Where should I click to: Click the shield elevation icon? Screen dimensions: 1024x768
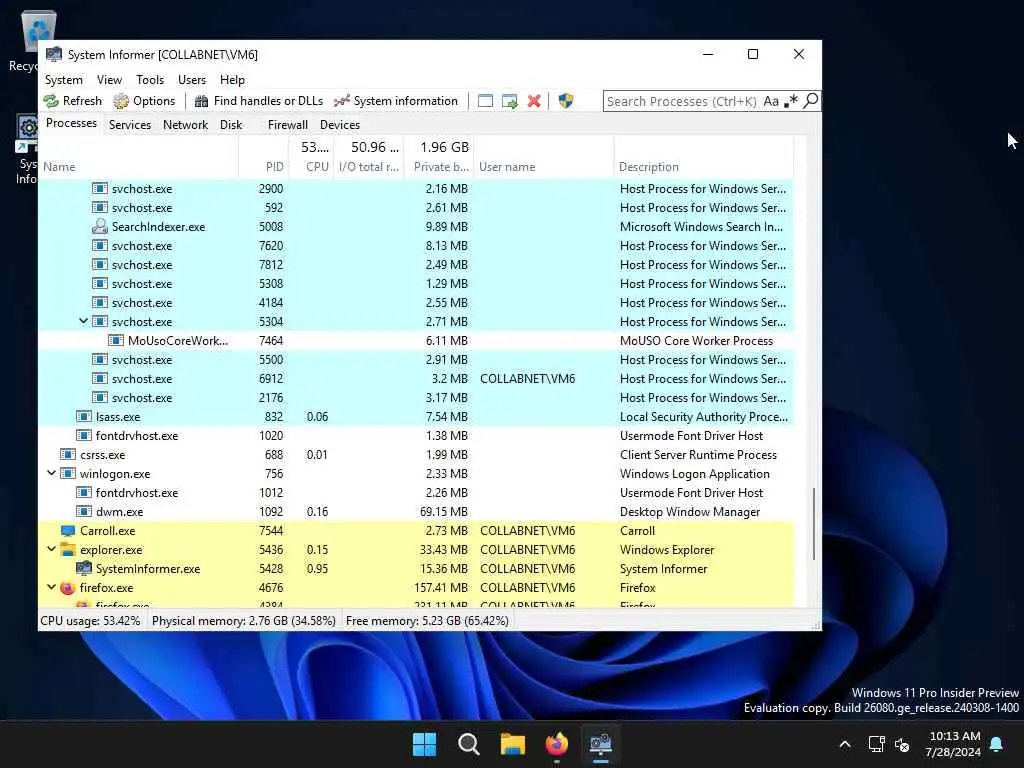tap(566, 101)
